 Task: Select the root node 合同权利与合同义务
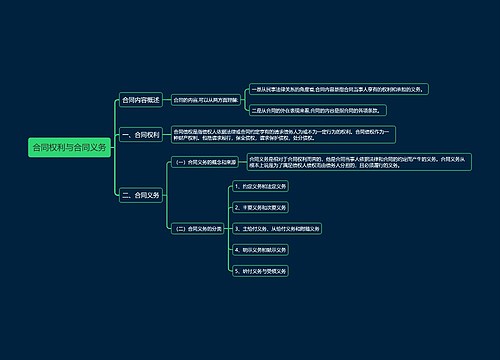coord(69,147)
